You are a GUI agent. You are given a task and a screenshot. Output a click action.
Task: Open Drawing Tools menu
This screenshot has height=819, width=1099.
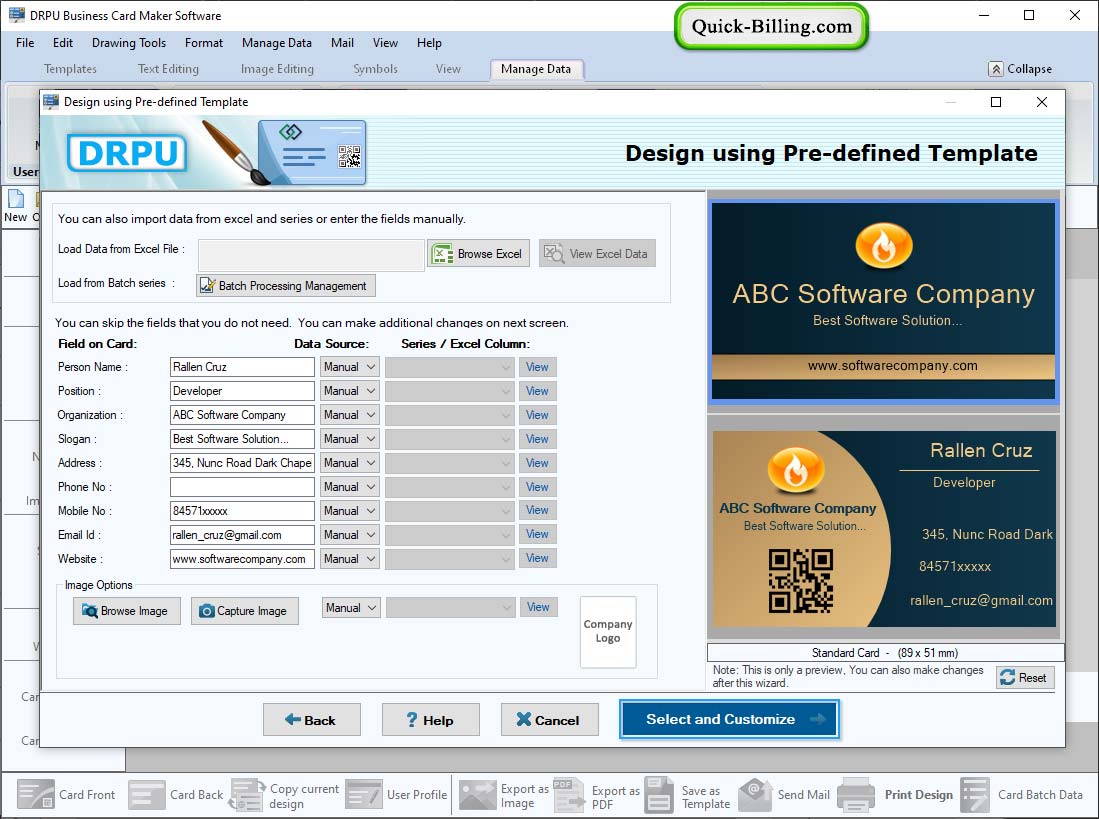129,43
